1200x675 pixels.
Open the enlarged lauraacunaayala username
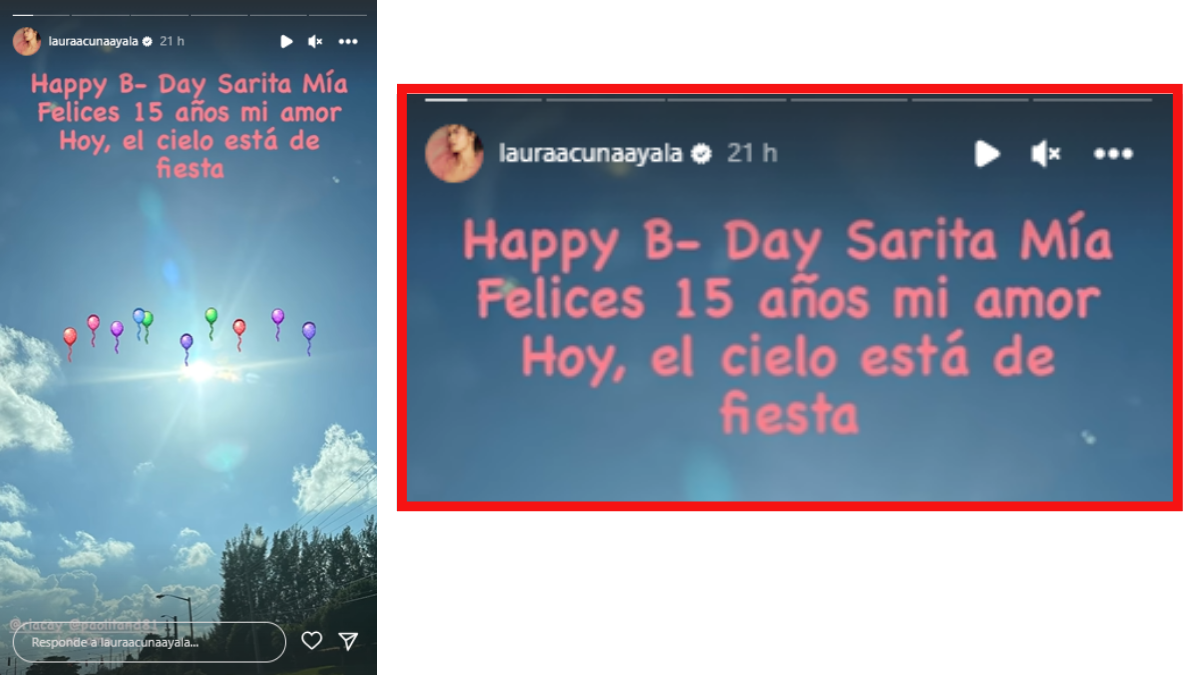(590, 153)
